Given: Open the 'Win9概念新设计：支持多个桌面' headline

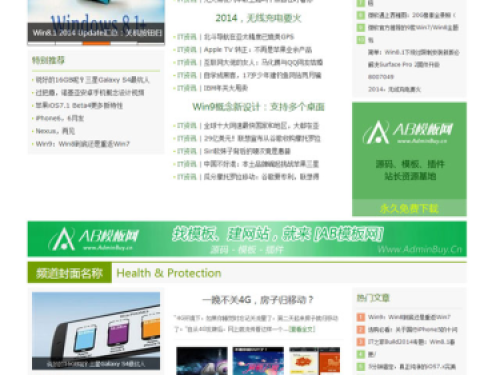Looking at the screenshot, I should [x=258, y=107].
